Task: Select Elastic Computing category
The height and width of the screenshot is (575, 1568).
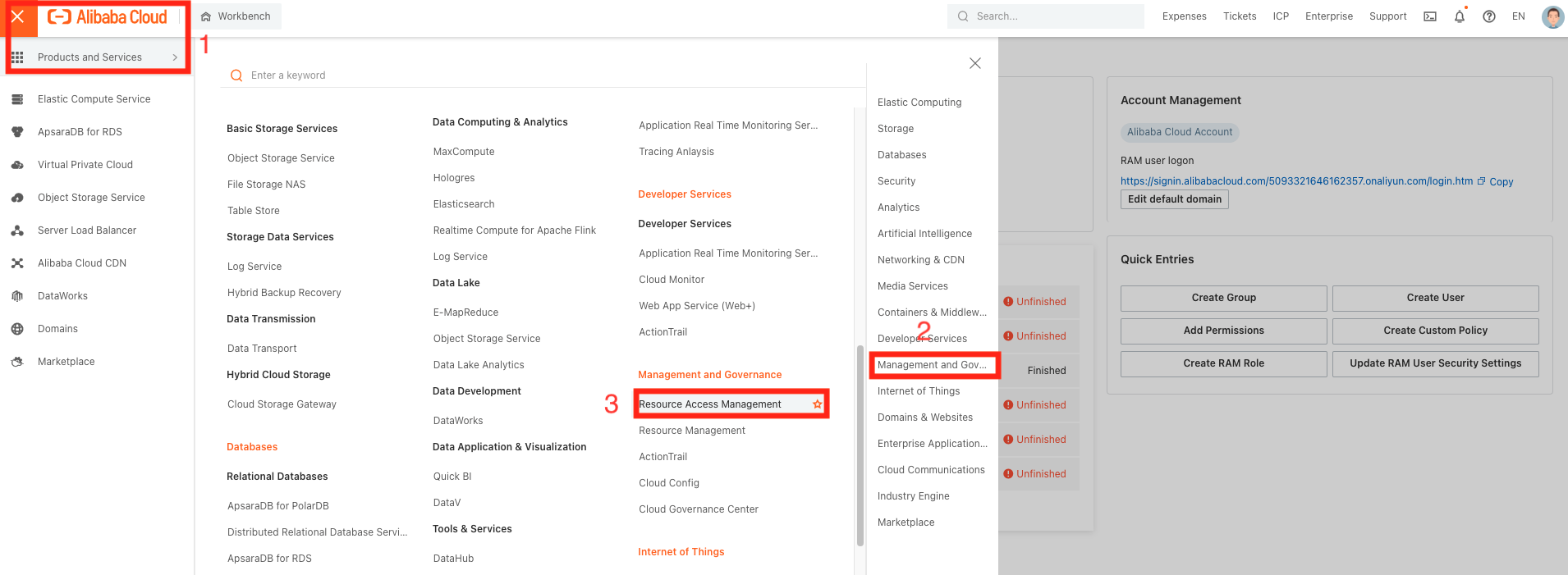Action: [x=919, y=103]
